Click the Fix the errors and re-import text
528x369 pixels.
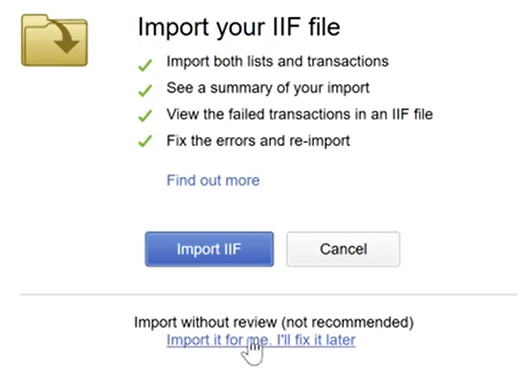click(x=258, y=141)
